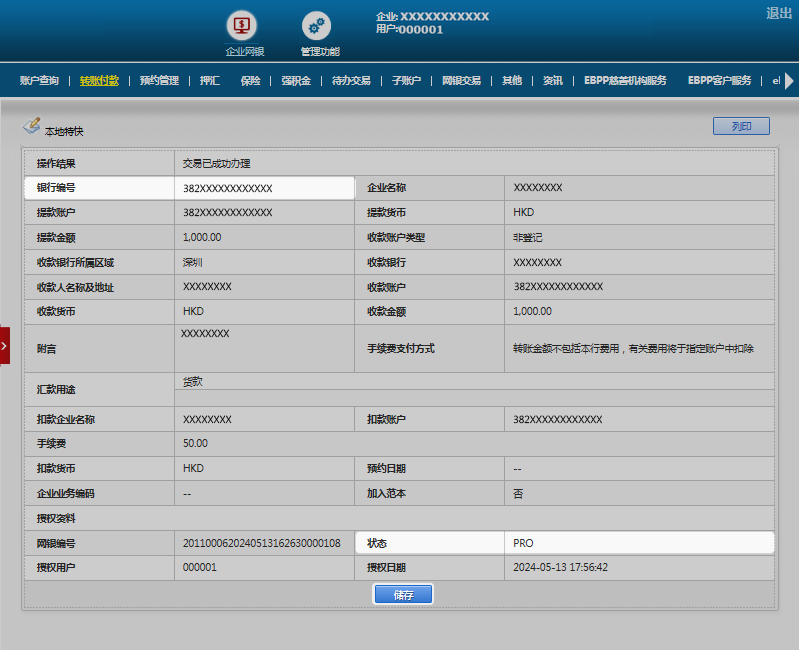The image size is (799, 650).
Task: Click the 附言 value XXXXXXXX
Action: click(205, 334)
